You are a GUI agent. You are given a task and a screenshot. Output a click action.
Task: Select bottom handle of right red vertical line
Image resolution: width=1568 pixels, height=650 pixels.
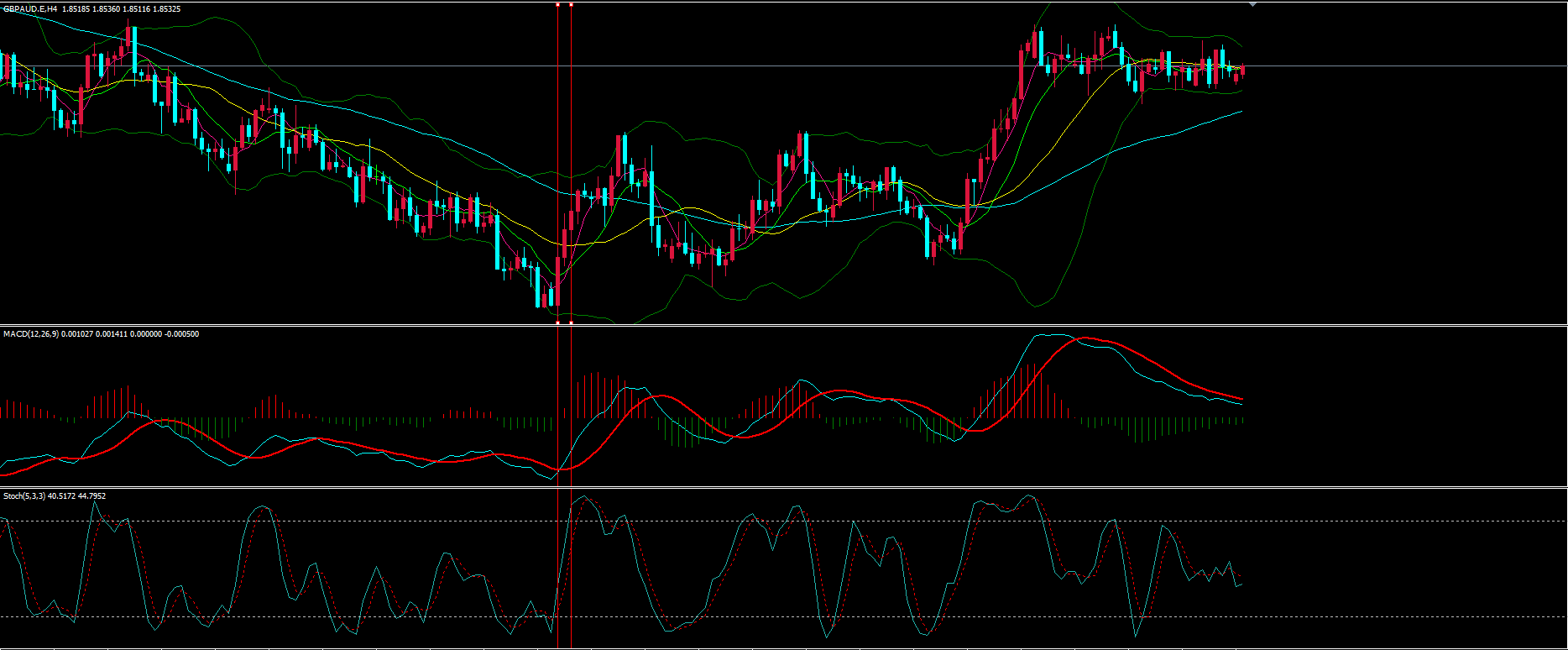tap(572, 322)
